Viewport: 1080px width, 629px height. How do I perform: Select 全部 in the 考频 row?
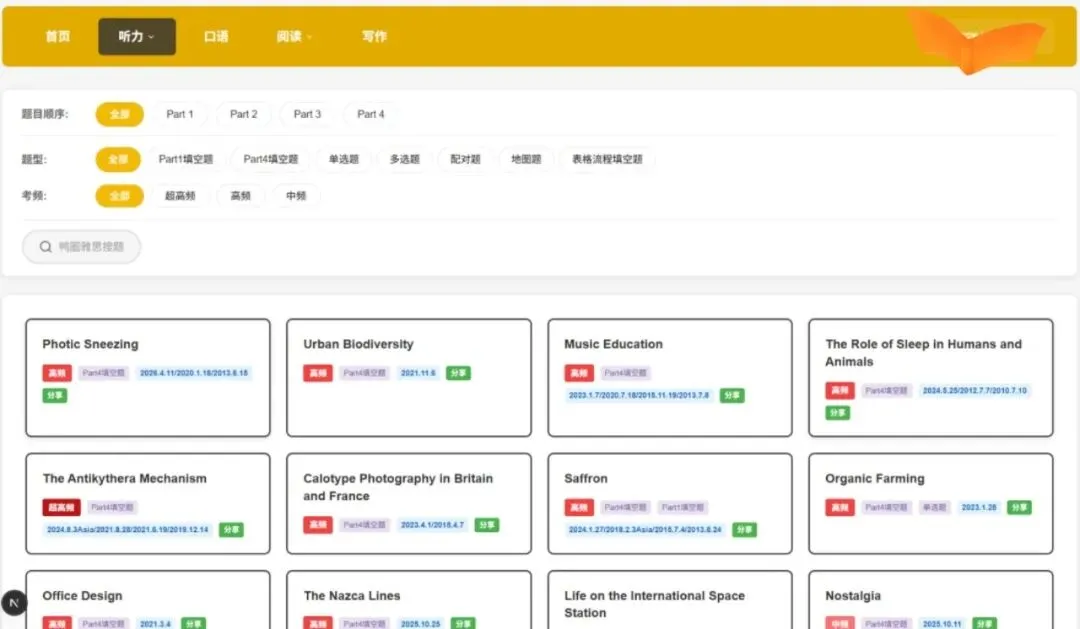tap(120, 196)
